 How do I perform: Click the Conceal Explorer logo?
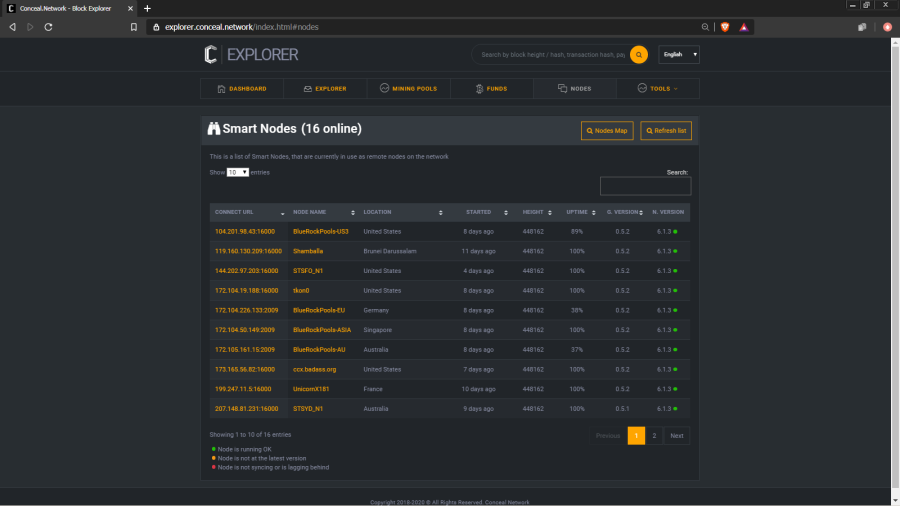(x=251, y=55)
